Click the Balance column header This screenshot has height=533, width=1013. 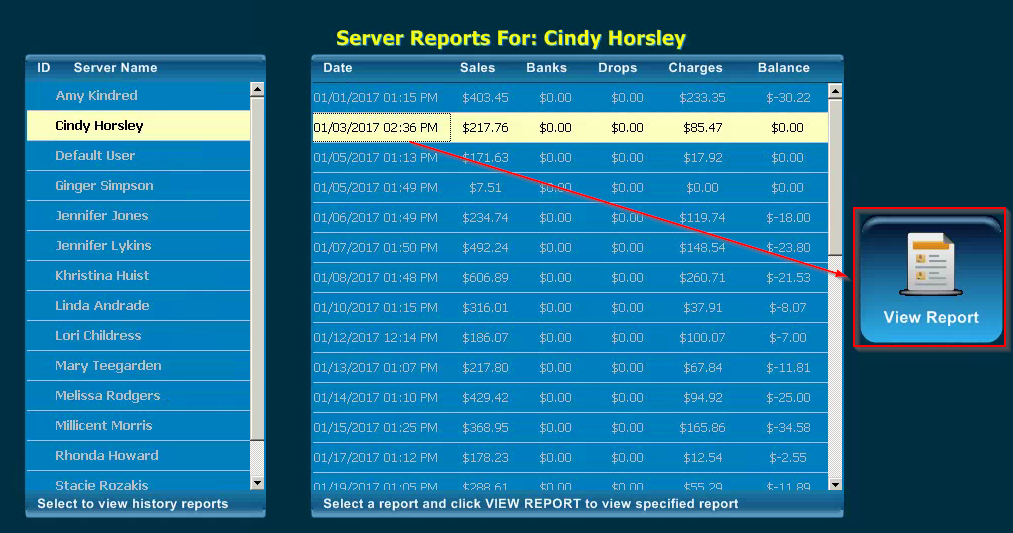(x=784, y=68)
